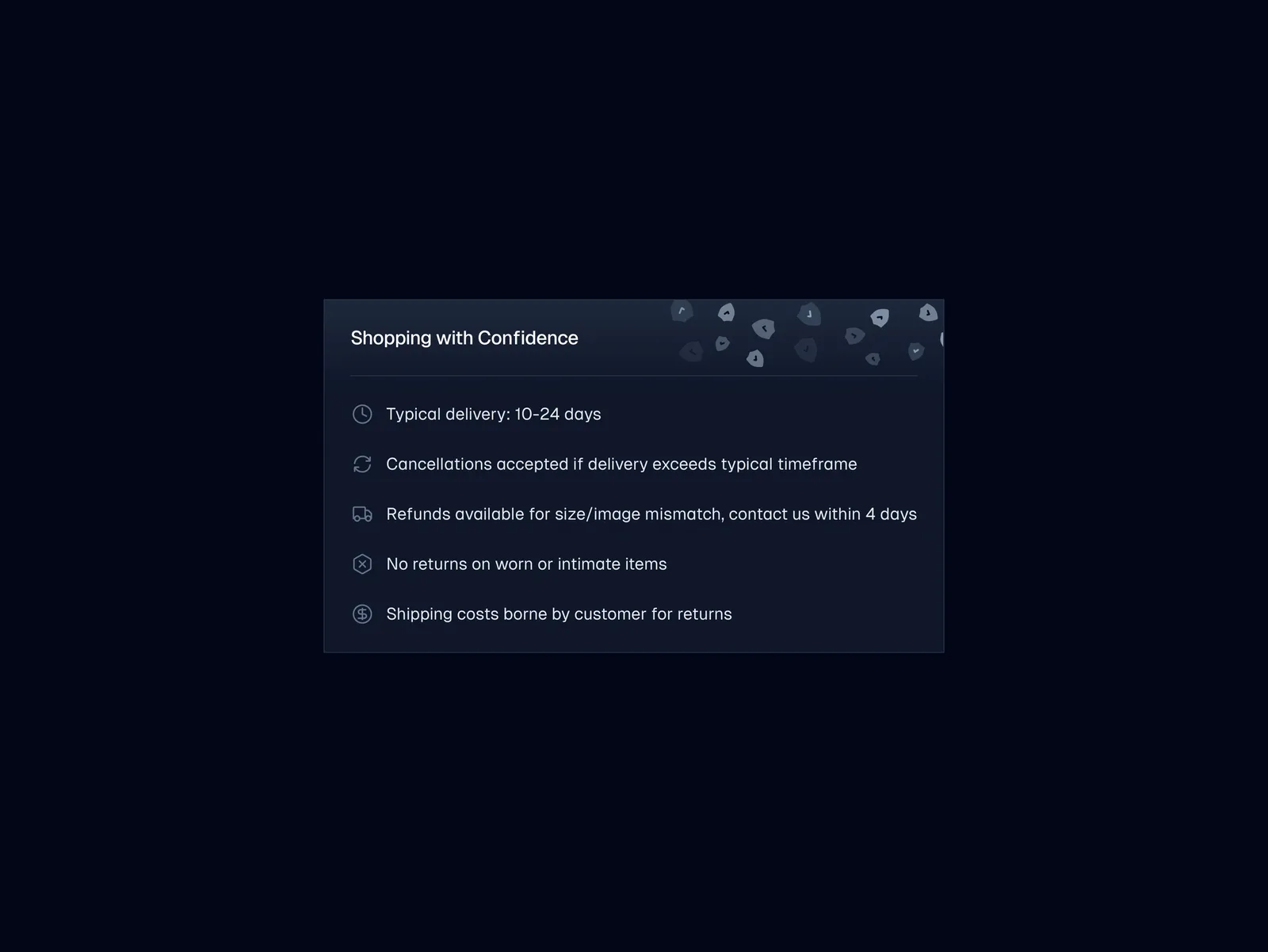Click the hexagon X icon beside no returns
This screenshot has width=1268, height=952.
362,564
